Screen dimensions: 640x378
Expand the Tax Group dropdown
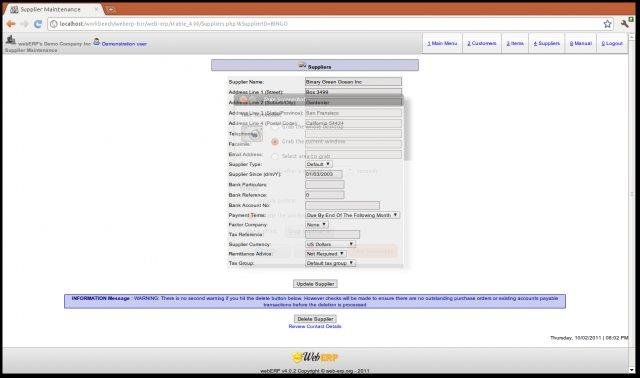pyautogui.click(x=330, y=263)
